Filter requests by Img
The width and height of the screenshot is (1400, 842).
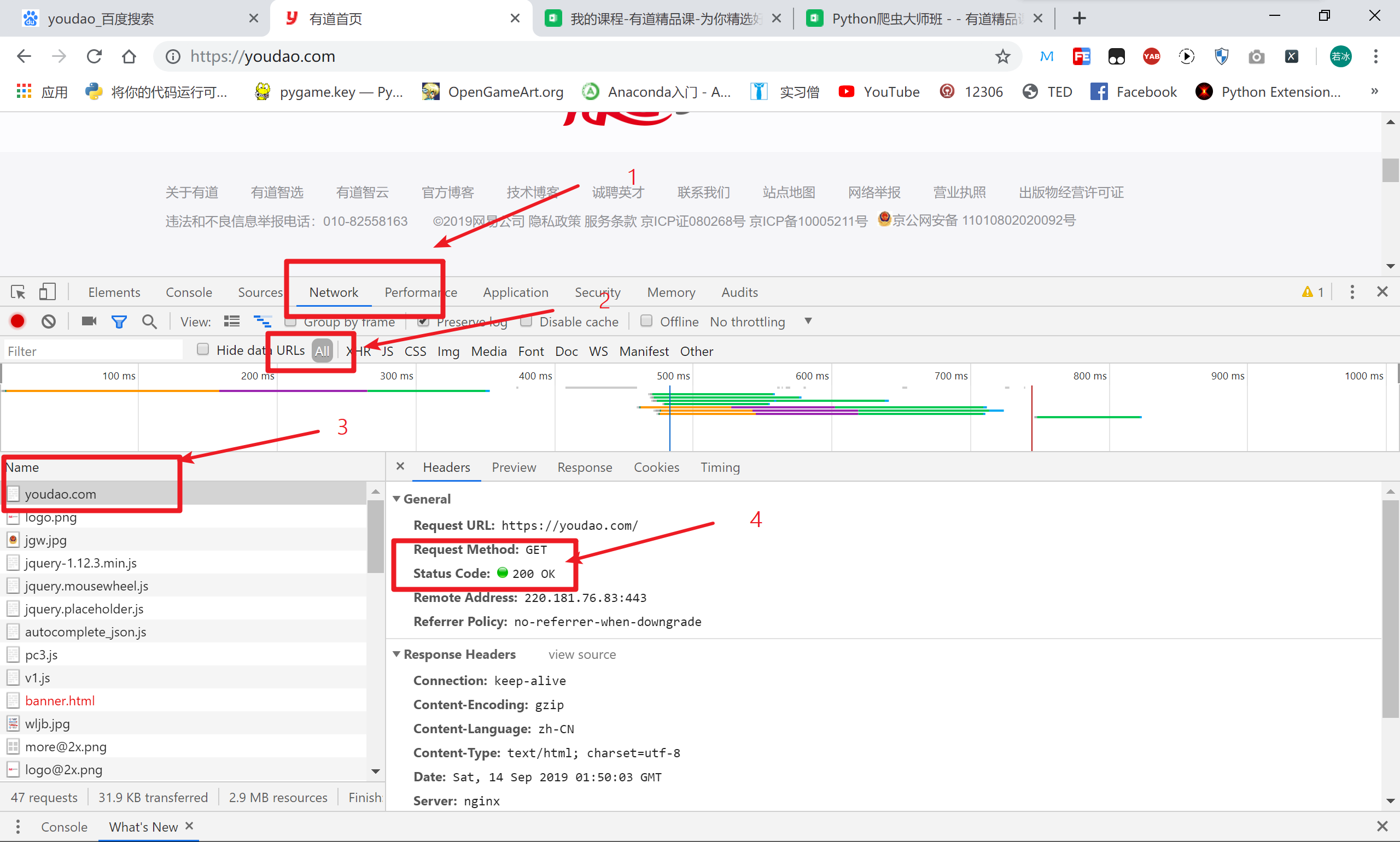click(448, 351)
